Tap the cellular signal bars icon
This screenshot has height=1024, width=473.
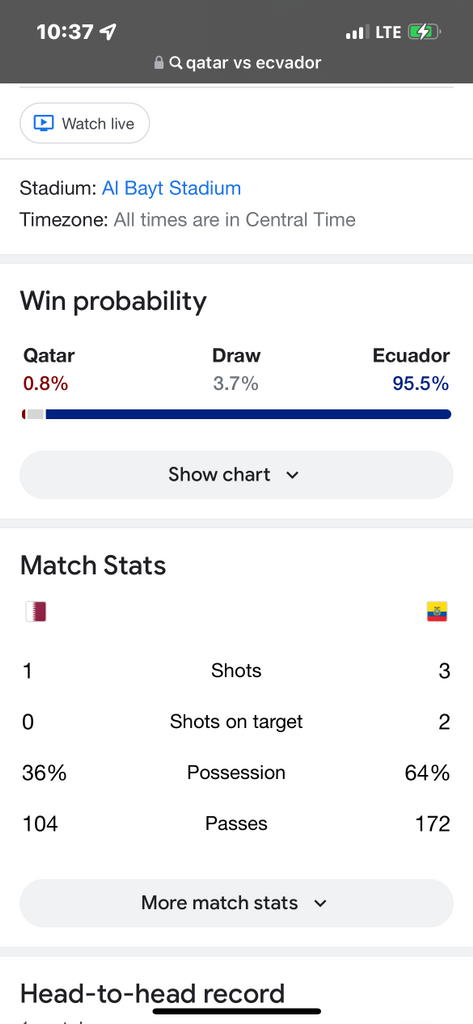pyautogui.click(x=357, y=31)
